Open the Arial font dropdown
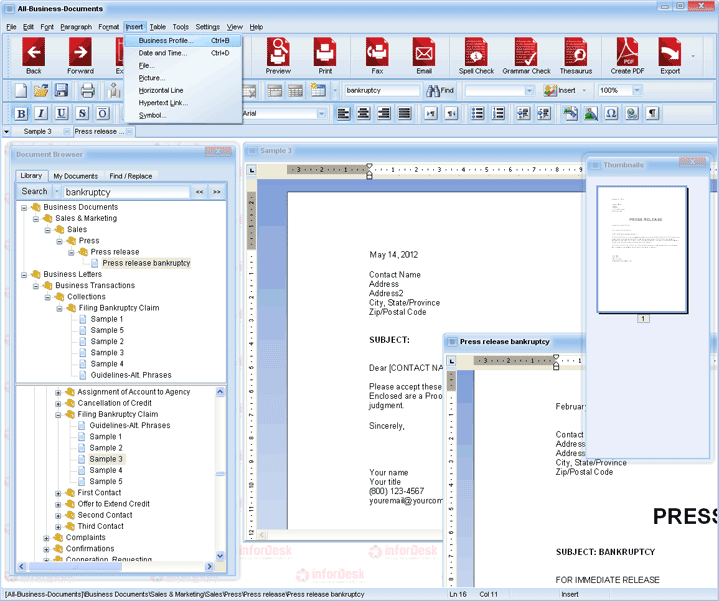This screenshot has width=719, height=601. 321,113
